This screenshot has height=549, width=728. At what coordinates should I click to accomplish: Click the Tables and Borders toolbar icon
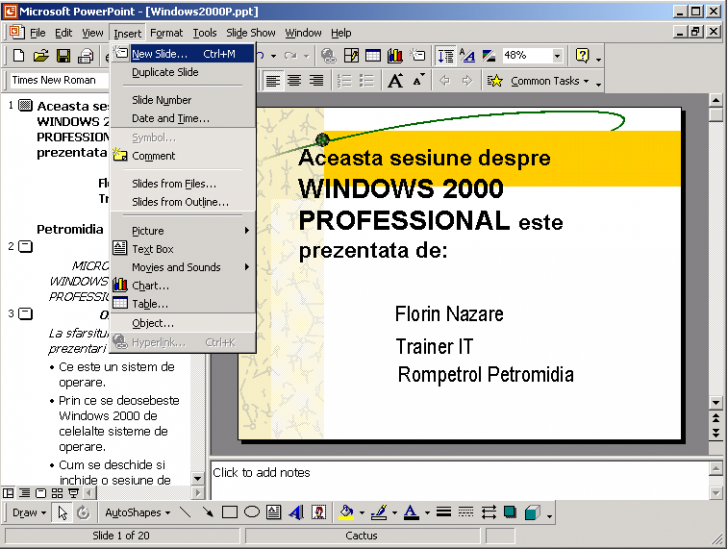pos(351,56)
